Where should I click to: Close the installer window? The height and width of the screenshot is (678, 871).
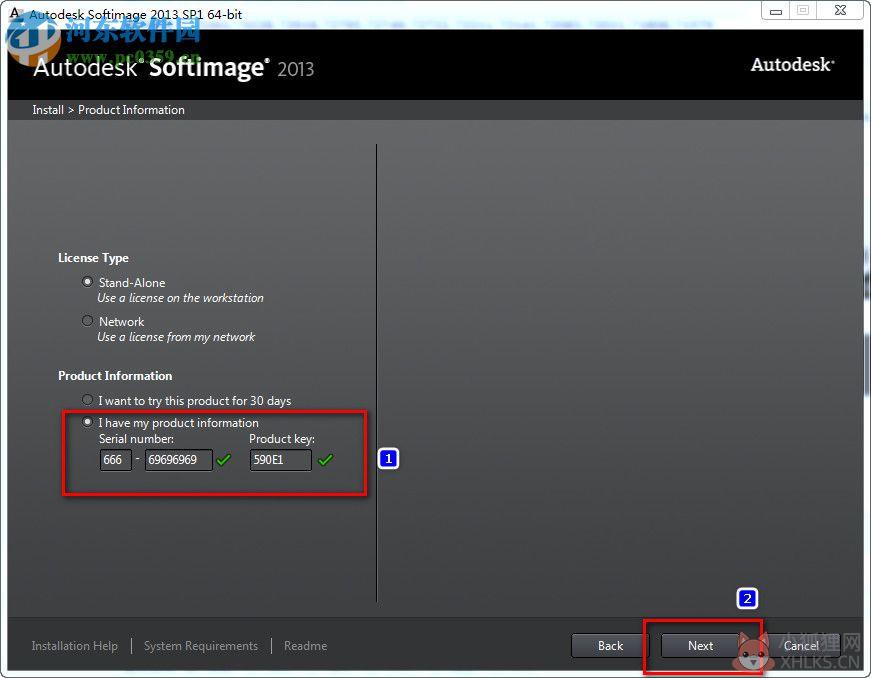click(841, 11)
